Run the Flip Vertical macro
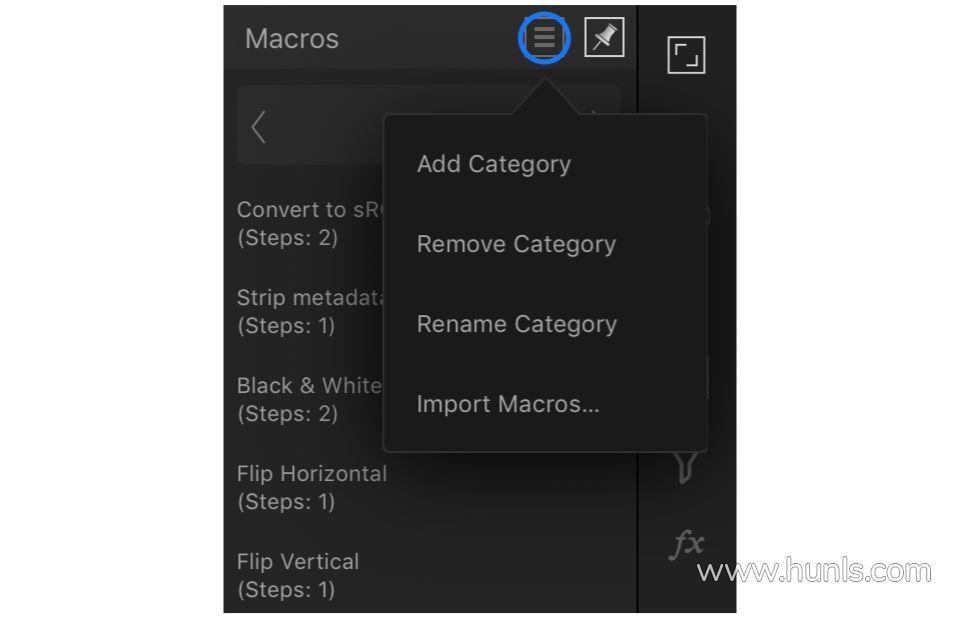The height and width of the screenshot is (625, 960). pyautogui.click(x=298, y=562)
